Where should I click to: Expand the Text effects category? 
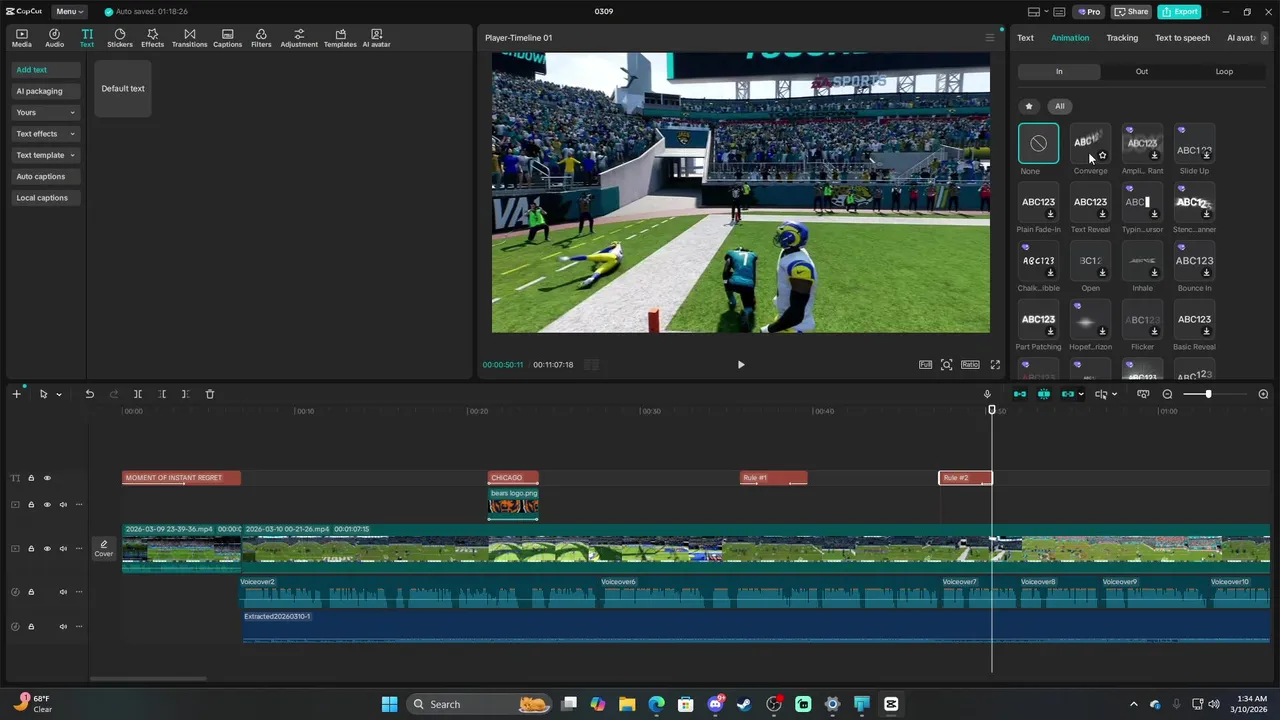click(x=46, y=134)
